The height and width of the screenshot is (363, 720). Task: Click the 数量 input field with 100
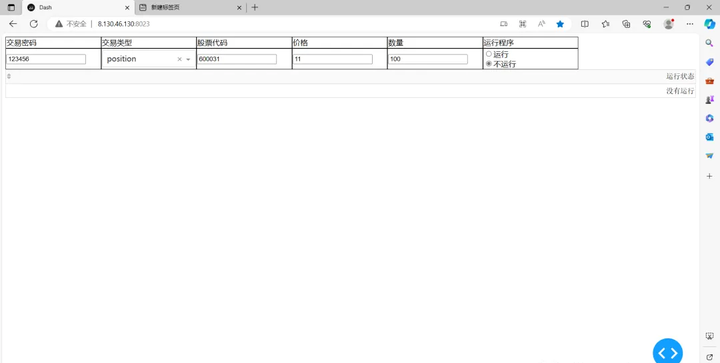[428, 59]
